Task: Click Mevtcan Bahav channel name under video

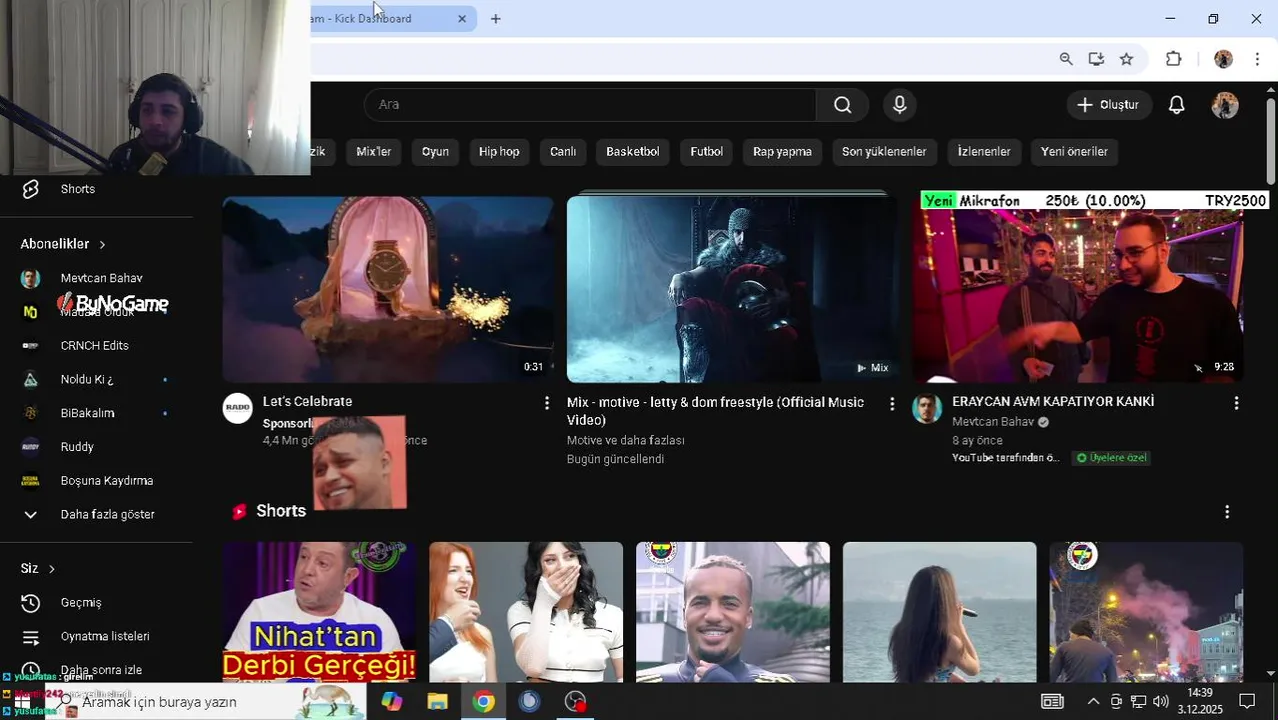Action: tap(993, 422)
